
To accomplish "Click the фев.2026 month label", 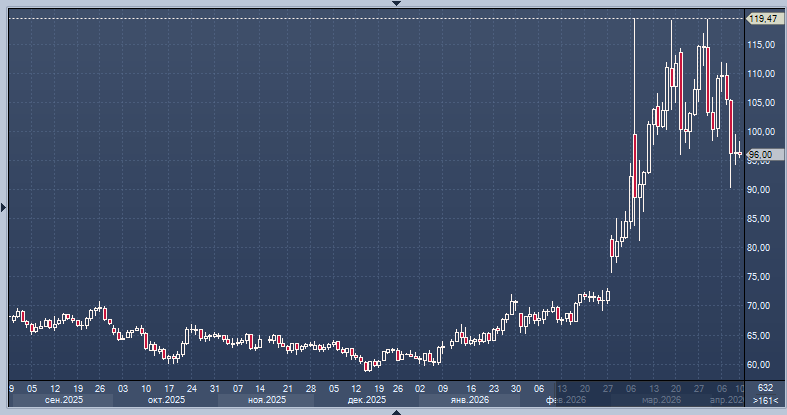I will [x=565, y=400].
